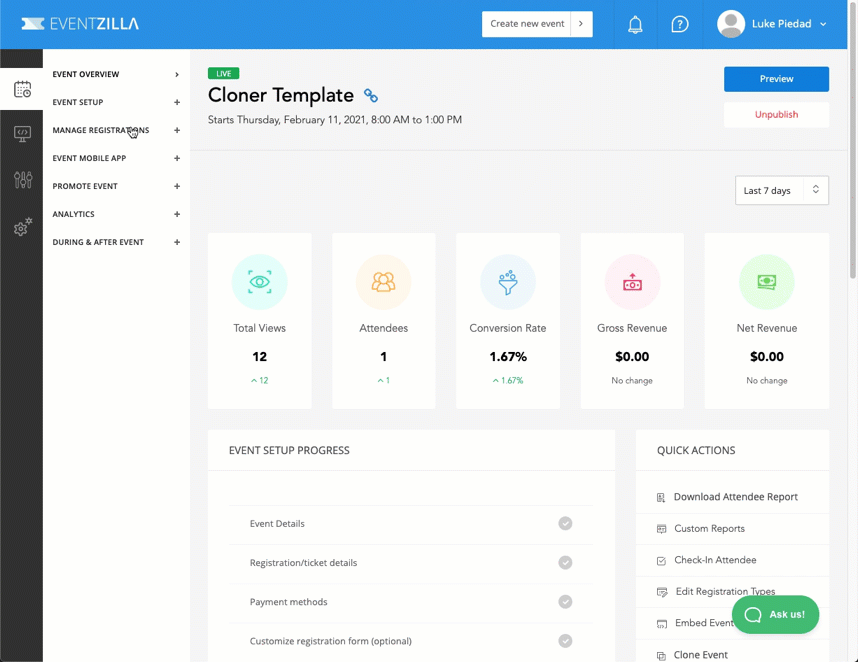Click the Total Views eye icon

(259, 282)
